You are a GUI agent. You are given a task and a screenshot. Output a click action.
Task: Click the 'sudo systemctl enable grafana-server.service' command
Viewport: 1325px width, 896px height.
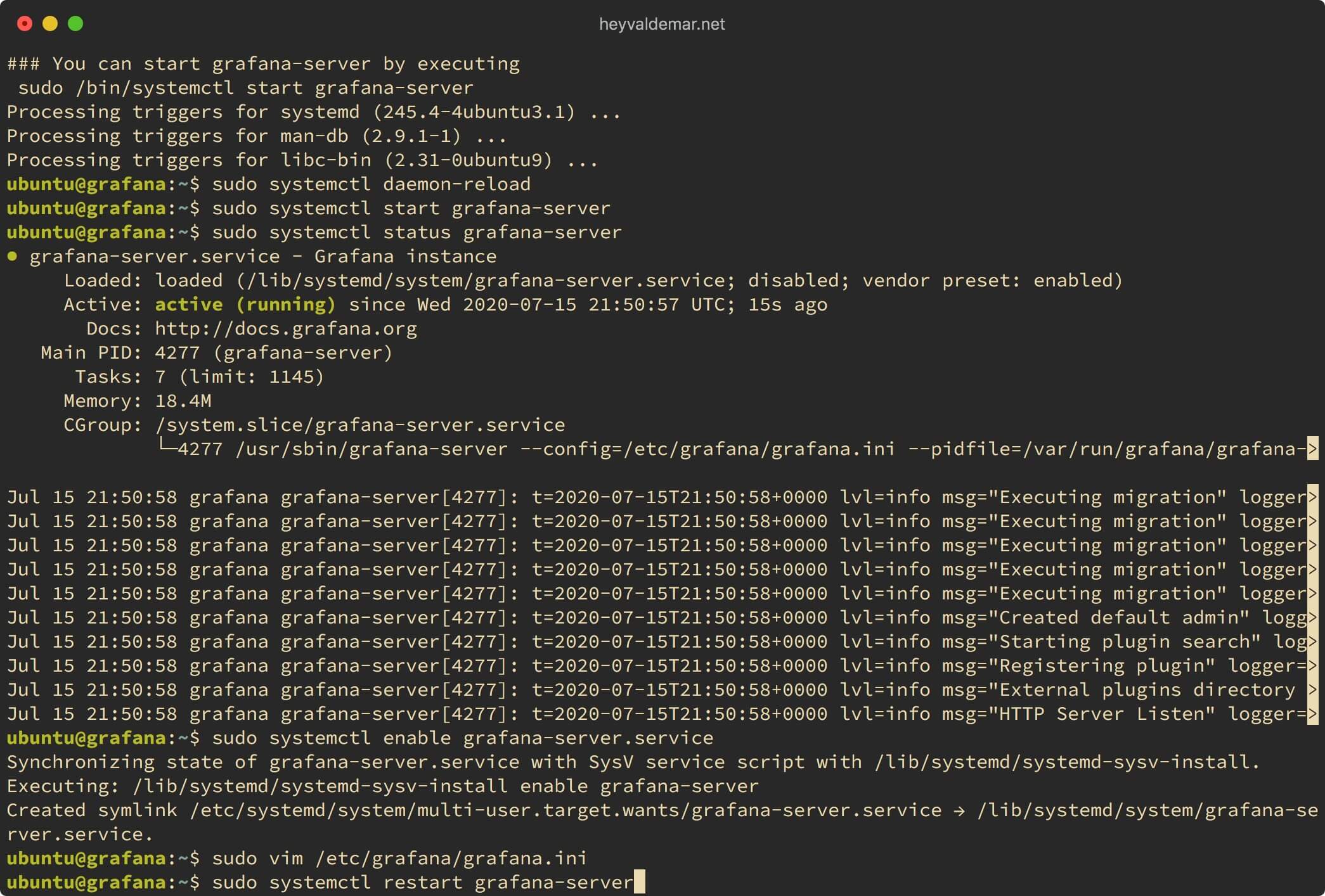[462, 738]
